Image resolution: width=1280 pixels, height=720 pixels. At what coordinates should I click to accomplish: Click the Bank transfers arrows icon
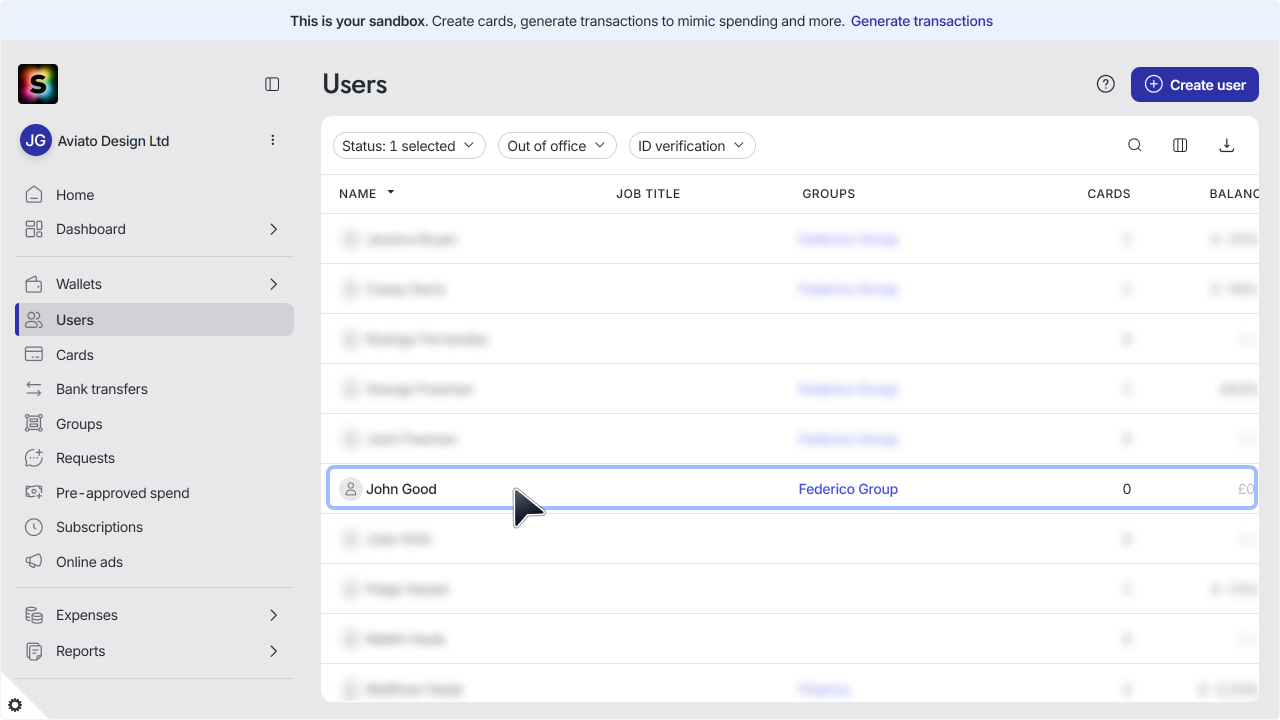point(34,389)
